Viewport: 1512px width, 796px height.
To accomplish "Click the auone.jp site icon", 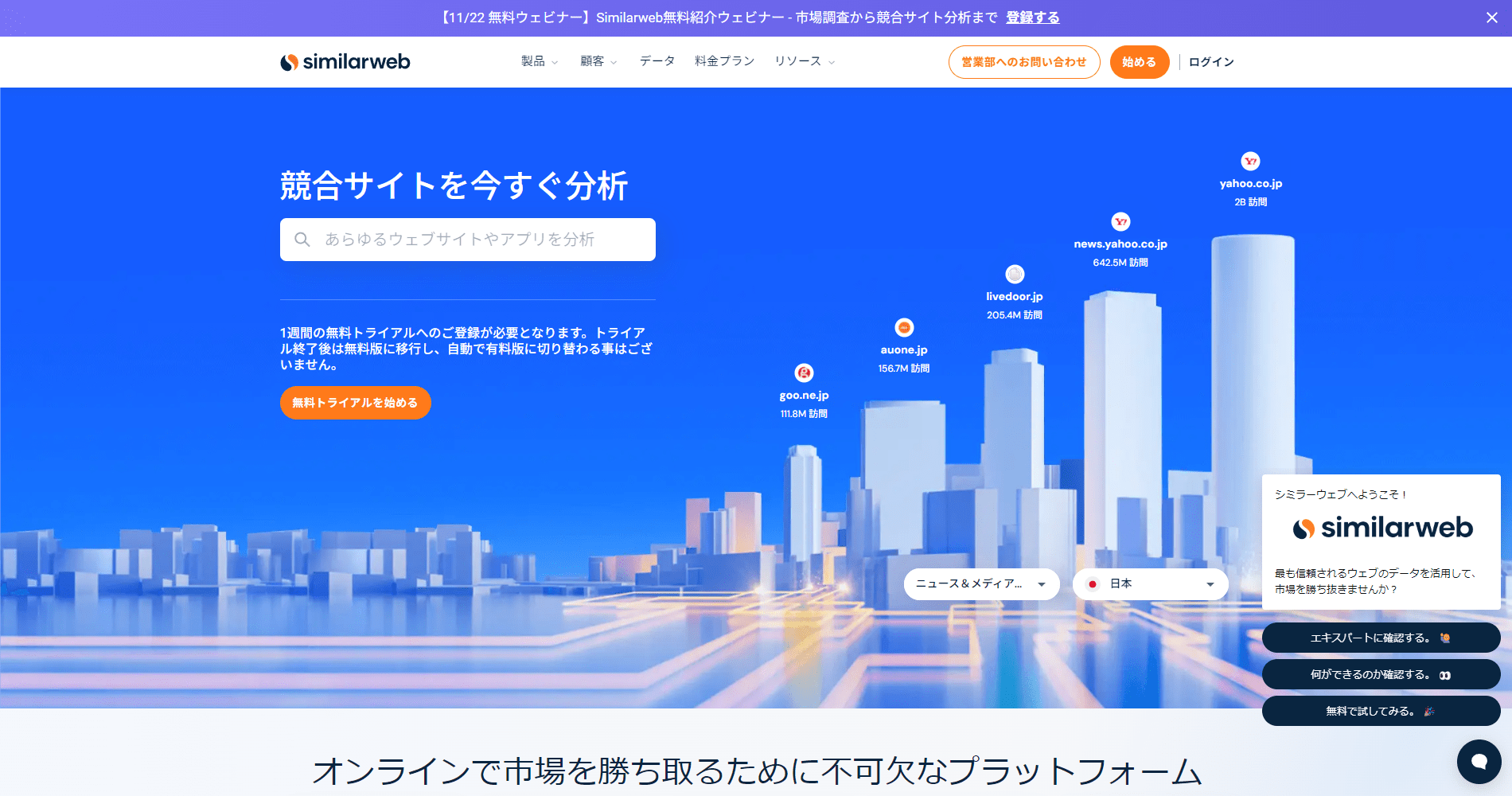I will [x=904, y=327].
